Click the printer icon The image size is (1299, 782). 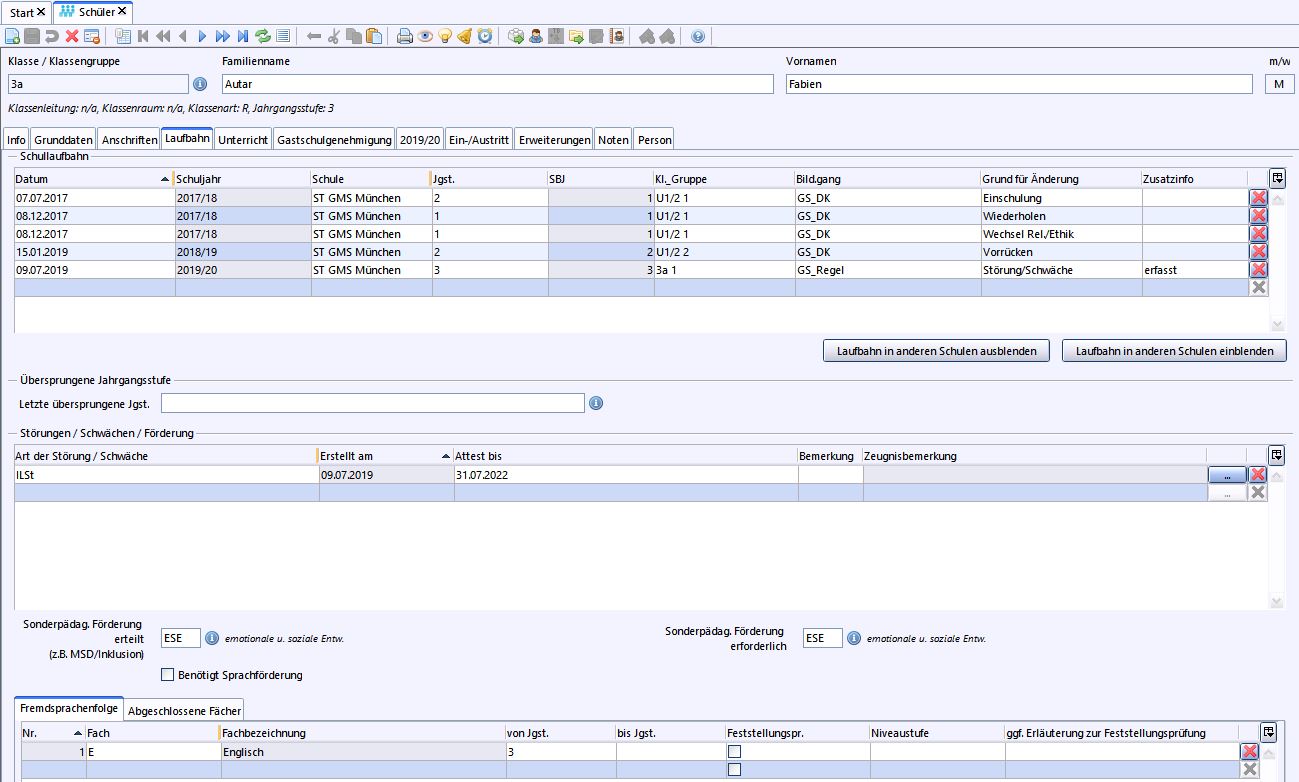click(x=405, y=36)
